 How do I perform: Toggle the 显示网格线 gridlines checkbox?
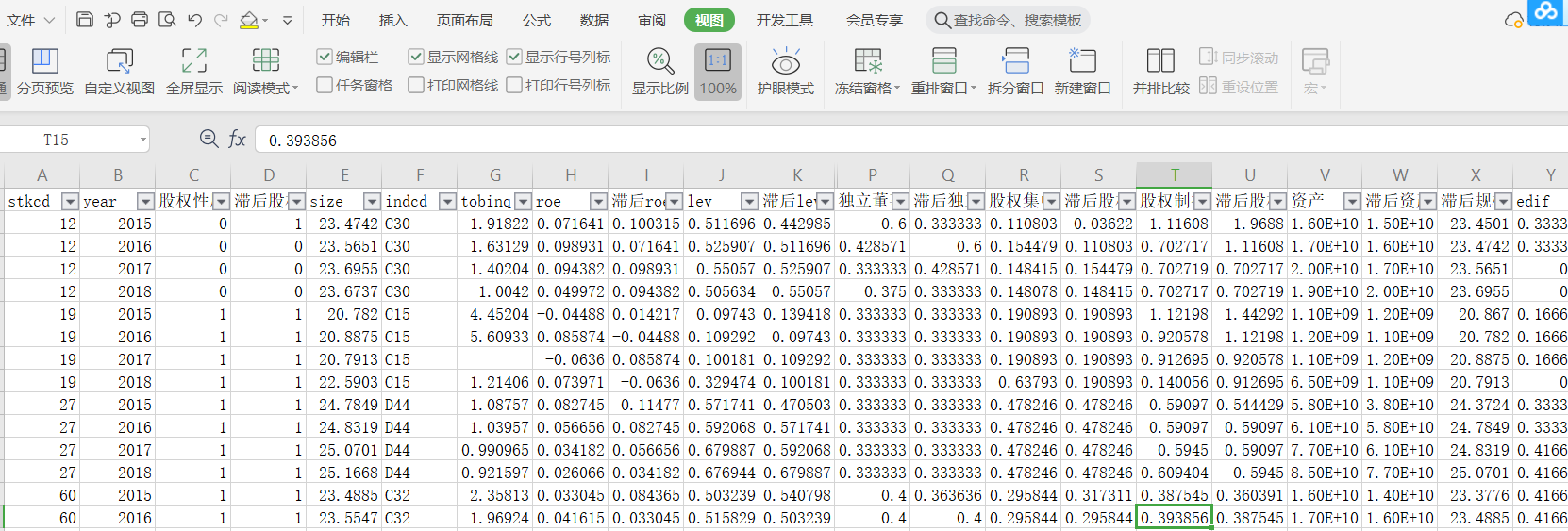point(416,57)
